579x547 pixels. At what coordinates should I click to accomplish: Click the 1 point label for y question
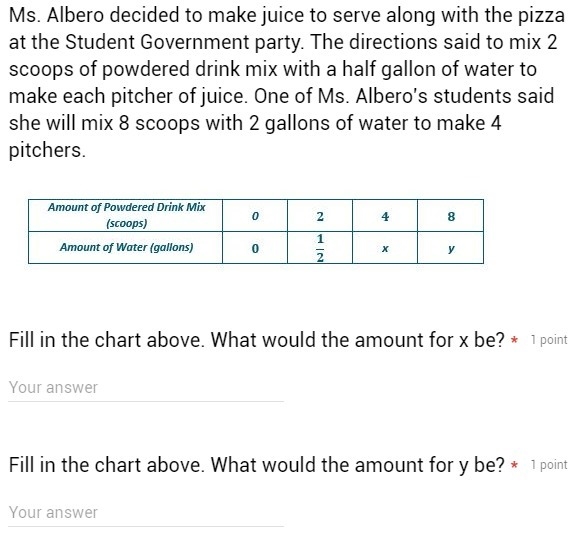click(x=549, y=465)
